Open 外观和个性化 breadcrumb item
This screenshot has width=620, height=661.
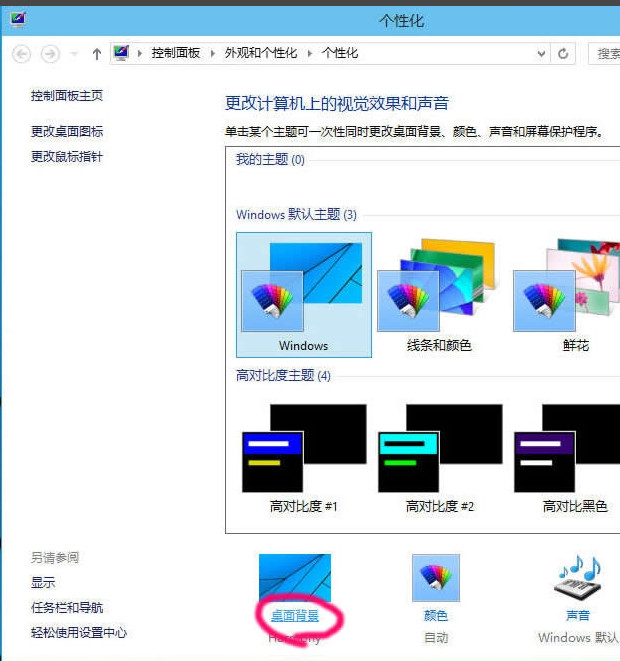tap(261, 53)
